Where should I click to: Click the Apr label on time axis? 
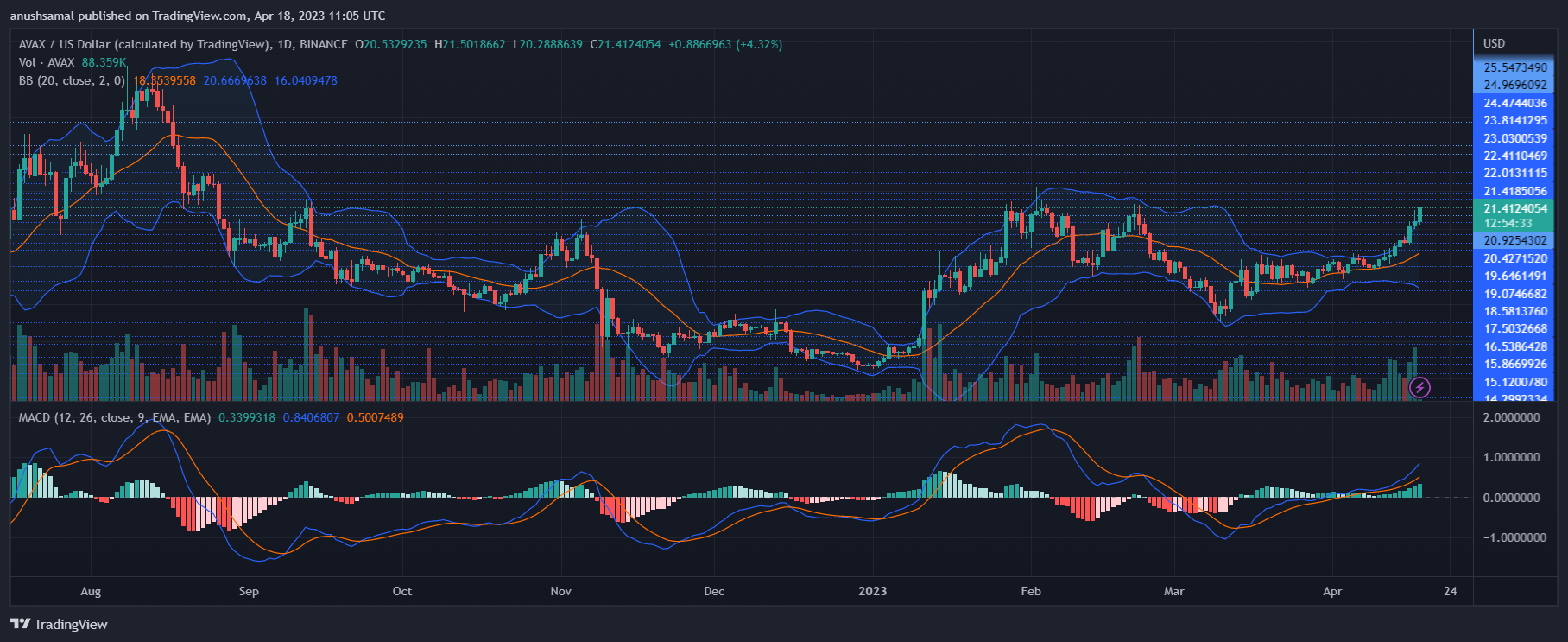click(x=1333, y=592)
